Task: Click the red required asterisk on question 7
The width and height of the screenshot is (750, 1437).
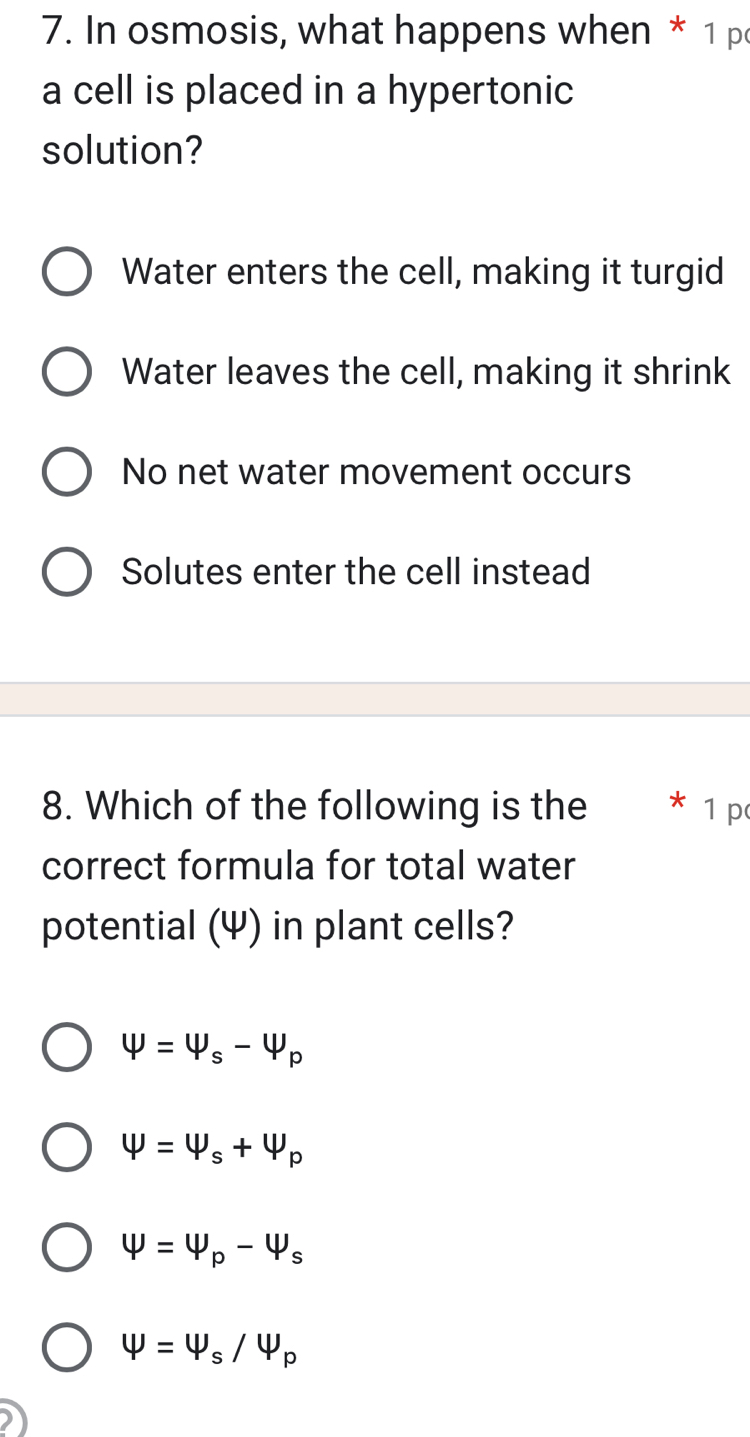Action: pyautogui.click(x=682, y=32)
